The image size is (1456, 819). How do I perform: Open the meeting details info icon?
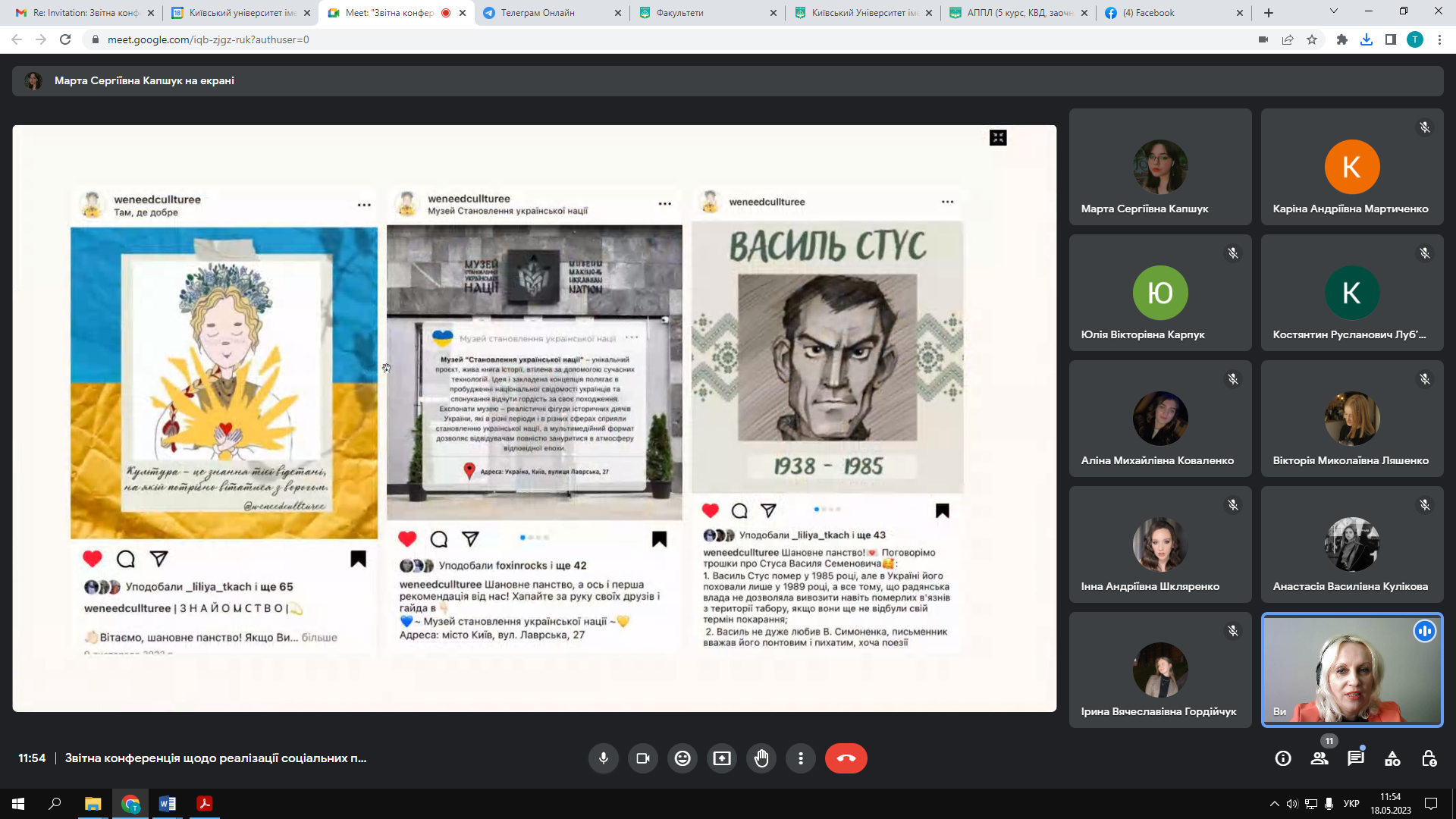point(1283,758)
